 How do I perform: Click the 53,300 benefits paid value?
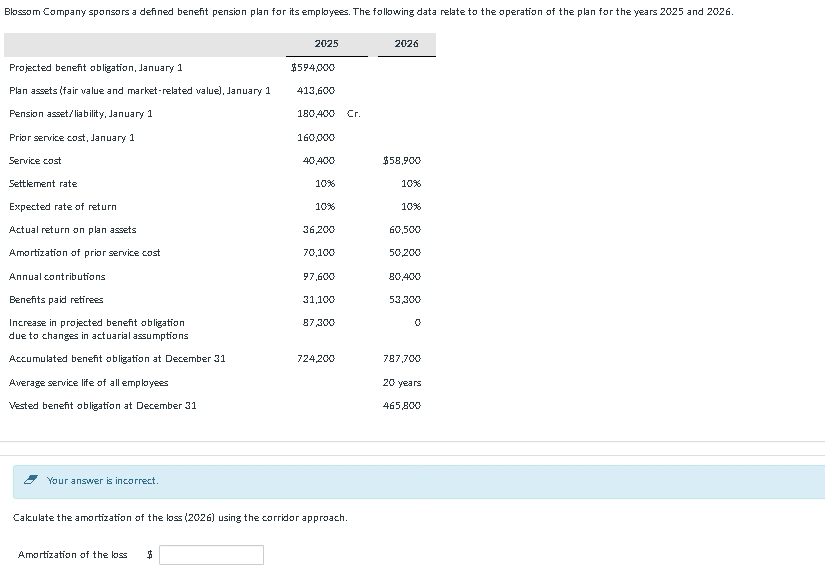coord(405,299)
